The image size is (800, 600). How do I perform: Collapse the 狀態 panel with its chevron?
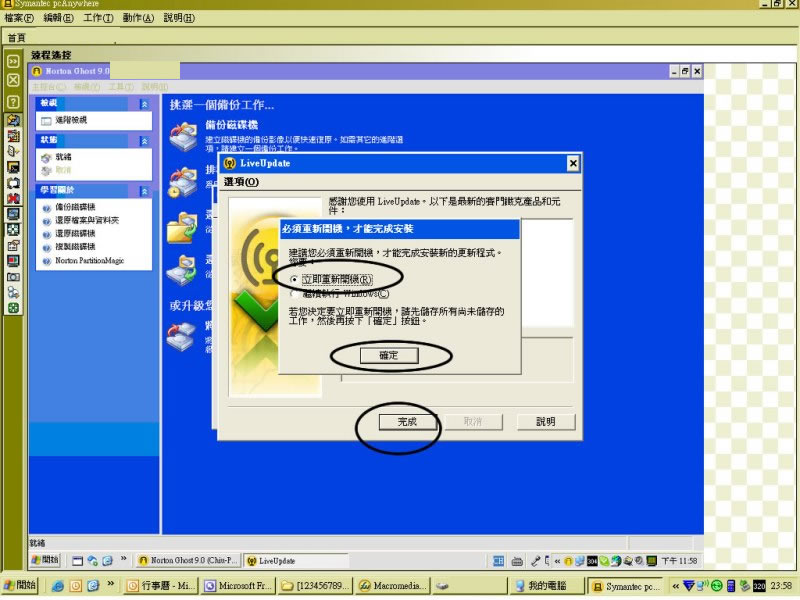144,141
